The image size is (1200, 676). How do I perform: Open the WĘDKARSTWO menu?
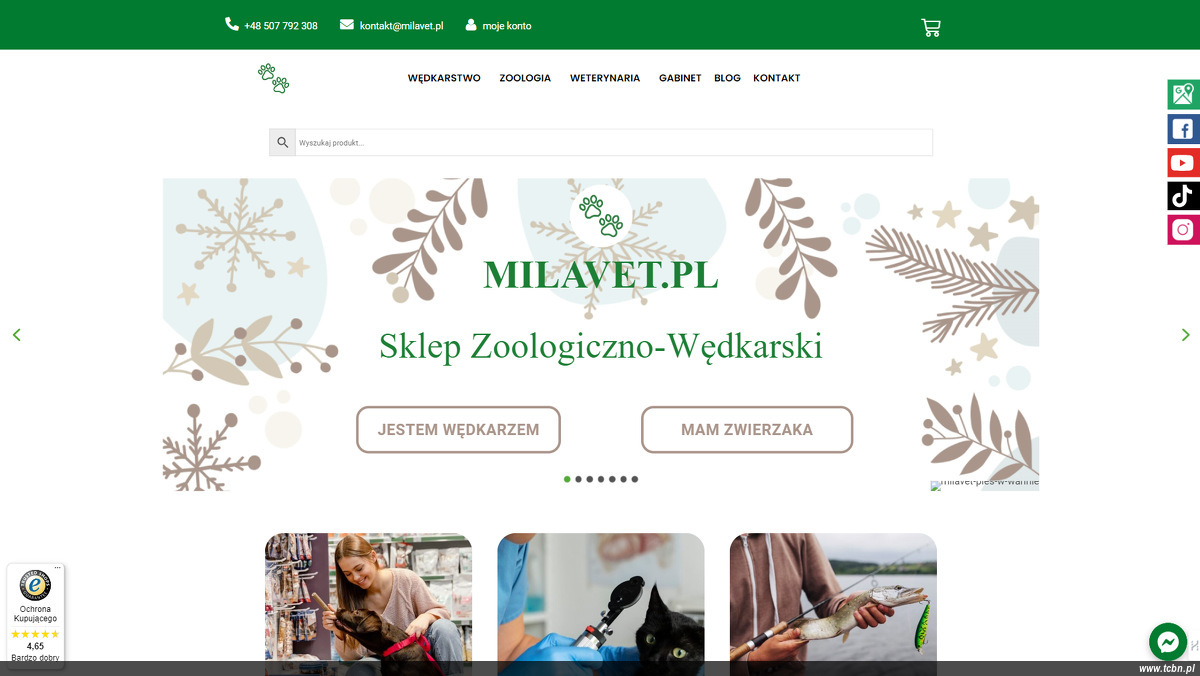(444, 78)
